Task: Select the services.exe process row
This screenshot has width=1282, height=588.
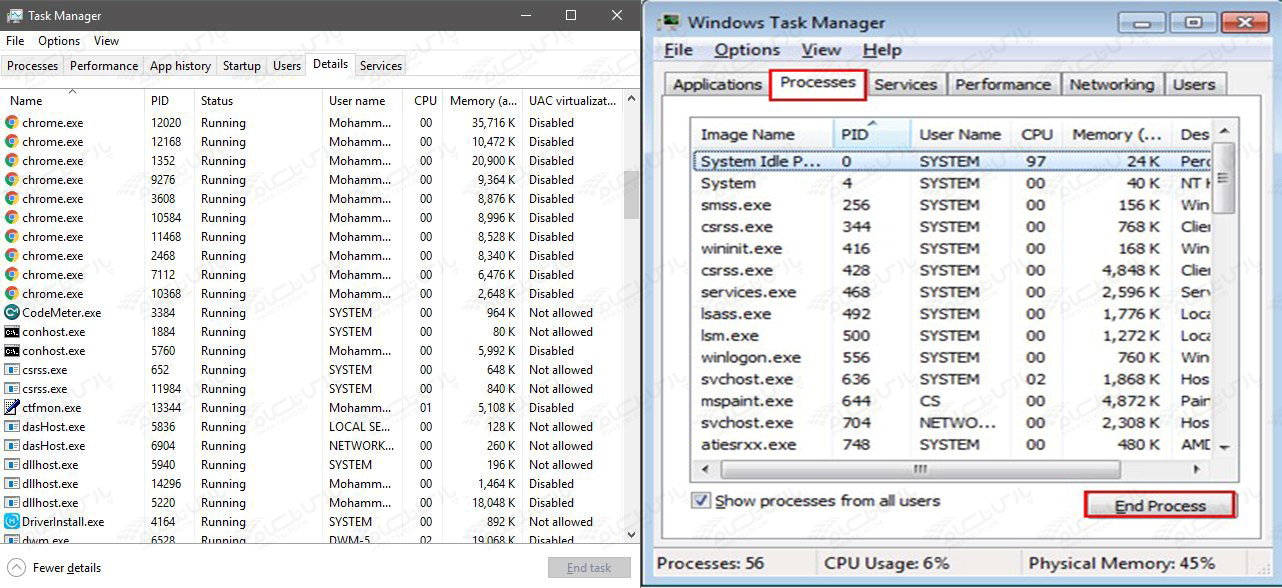Action: point(952,292)
